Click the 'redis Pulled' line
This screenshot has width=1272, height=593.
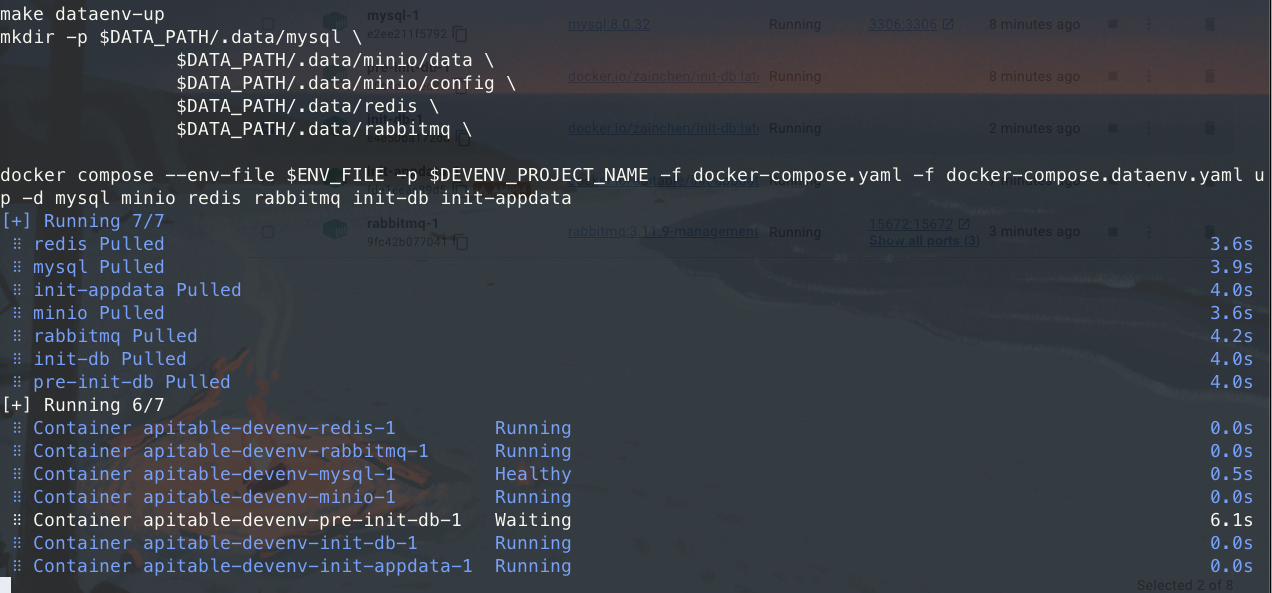pyautogui.click(x=99, y=244)
